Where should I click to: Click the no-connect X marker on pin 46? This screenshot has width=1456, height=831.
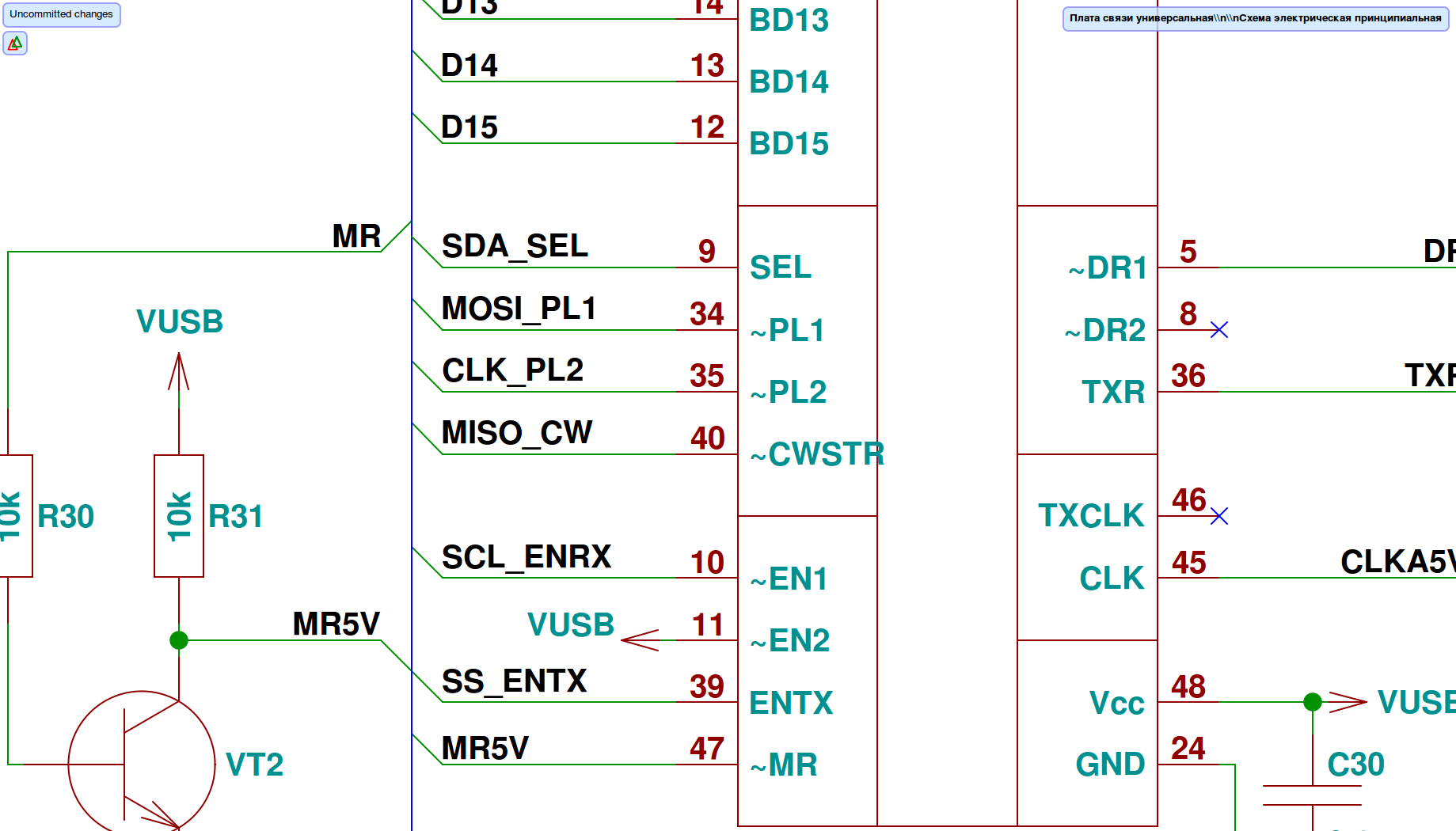pos(1219,517)
